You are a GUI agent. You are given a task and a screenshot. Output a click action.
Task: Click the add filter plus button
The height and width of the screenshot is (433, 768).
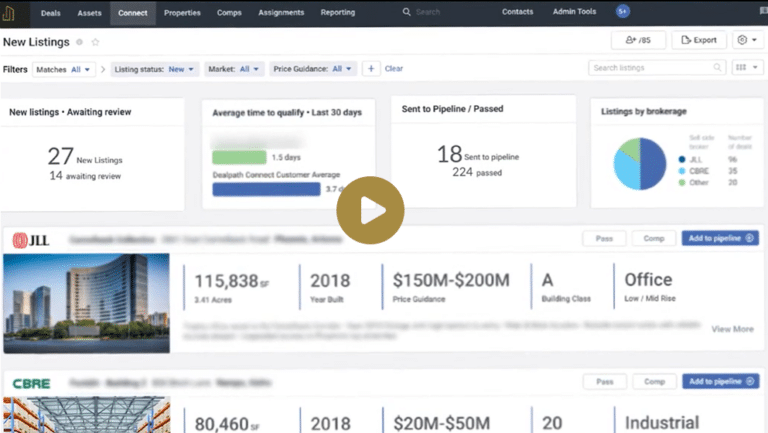pos(370,69)
